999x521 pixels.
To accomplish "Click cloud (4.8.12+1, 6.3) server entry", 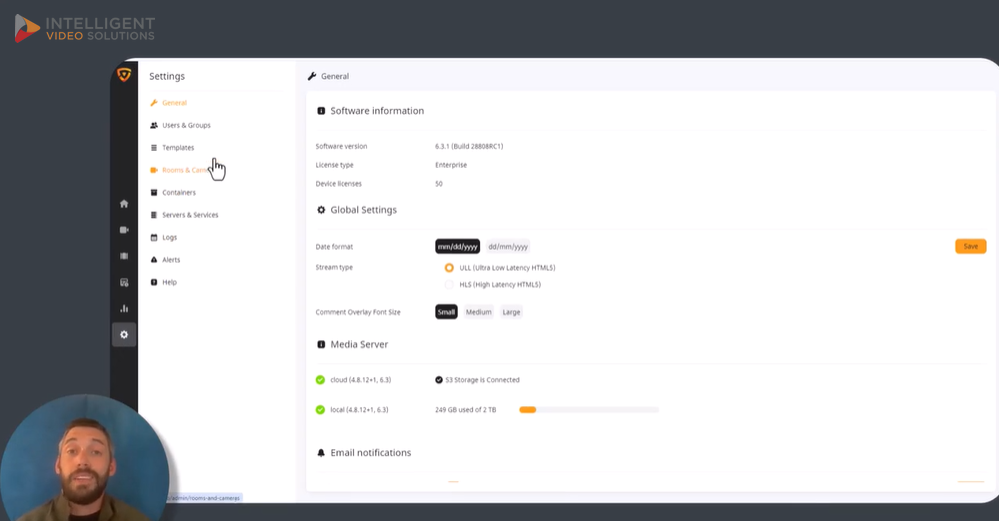I will pyautogui.click(x=361, y=380).
